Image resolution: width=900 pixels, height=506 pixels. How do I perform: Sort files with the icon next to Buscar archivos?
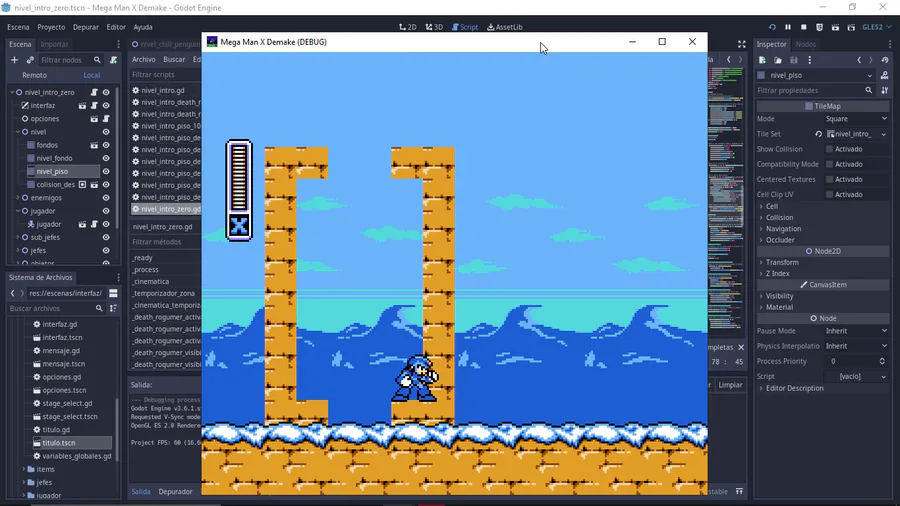coord(113,309)
